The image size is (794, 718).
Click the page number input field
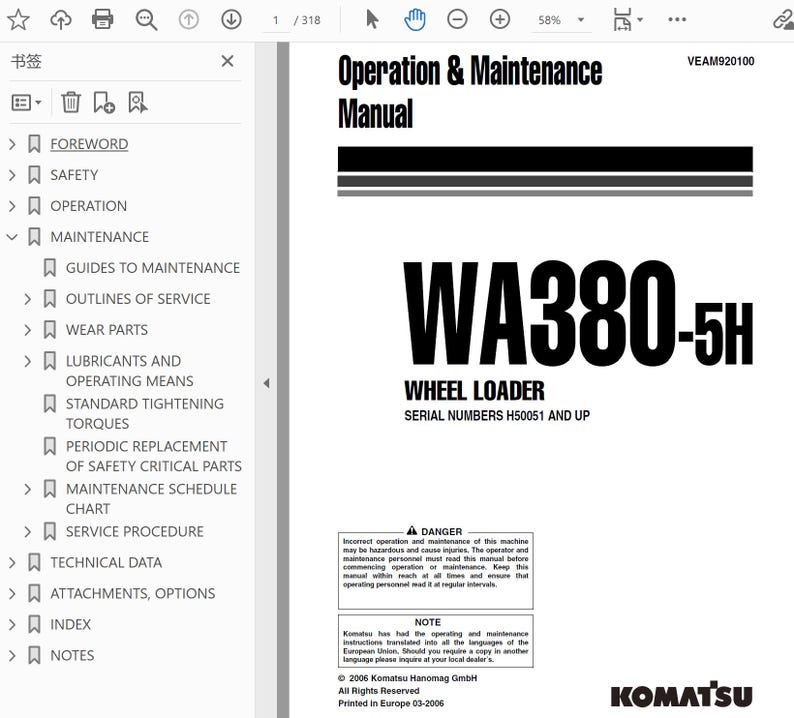coord(276,20)
